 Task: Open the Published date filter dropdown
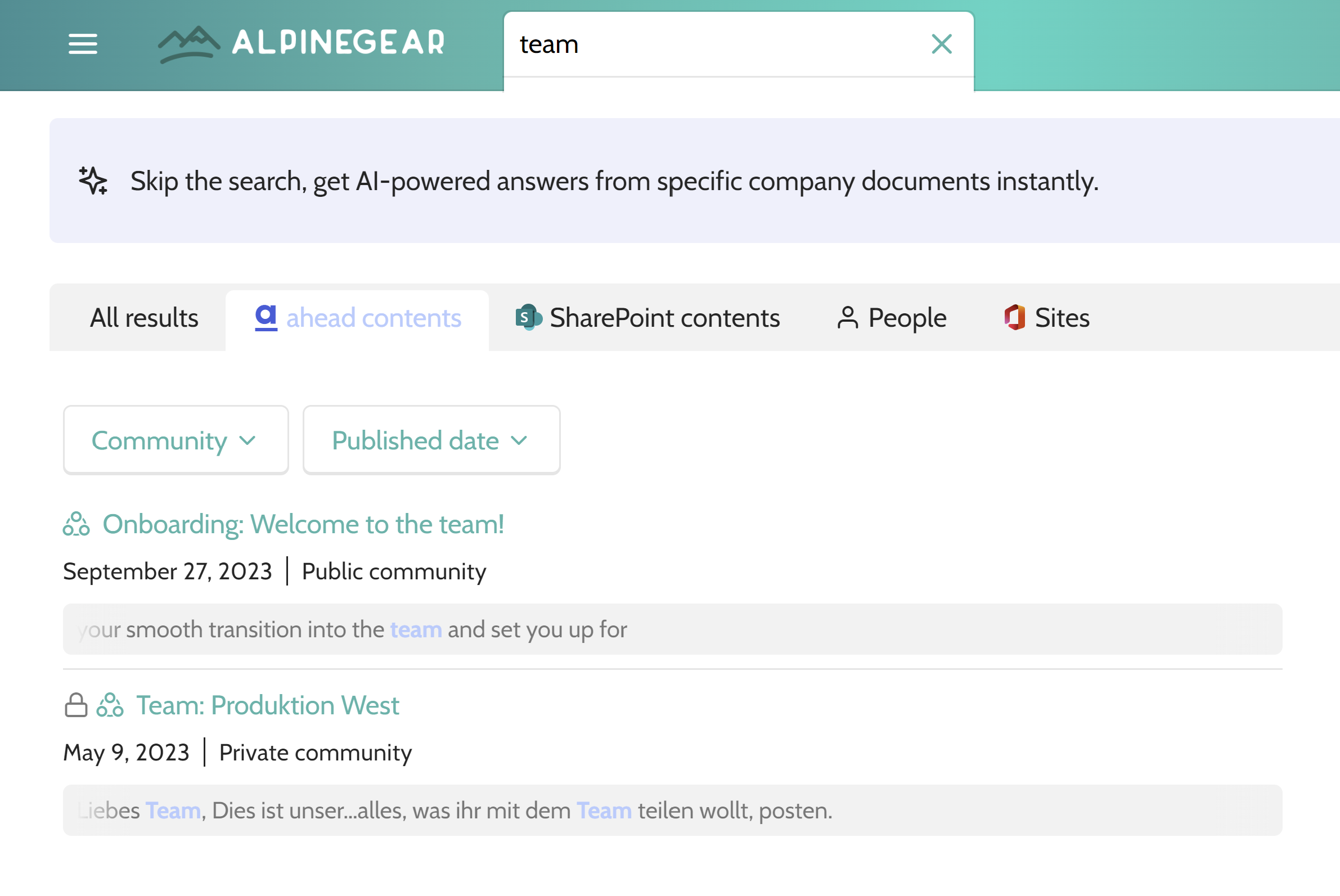tap(431, 440)
